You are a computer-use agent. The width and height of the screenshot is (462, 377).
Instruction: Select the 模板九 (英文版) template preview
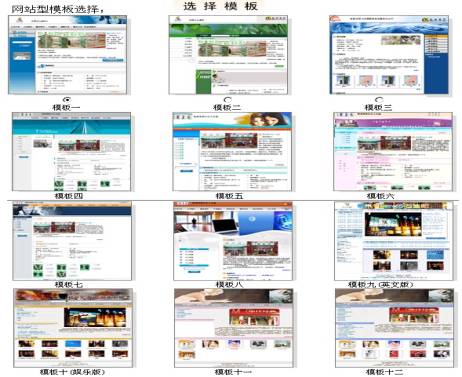[394, 241]
